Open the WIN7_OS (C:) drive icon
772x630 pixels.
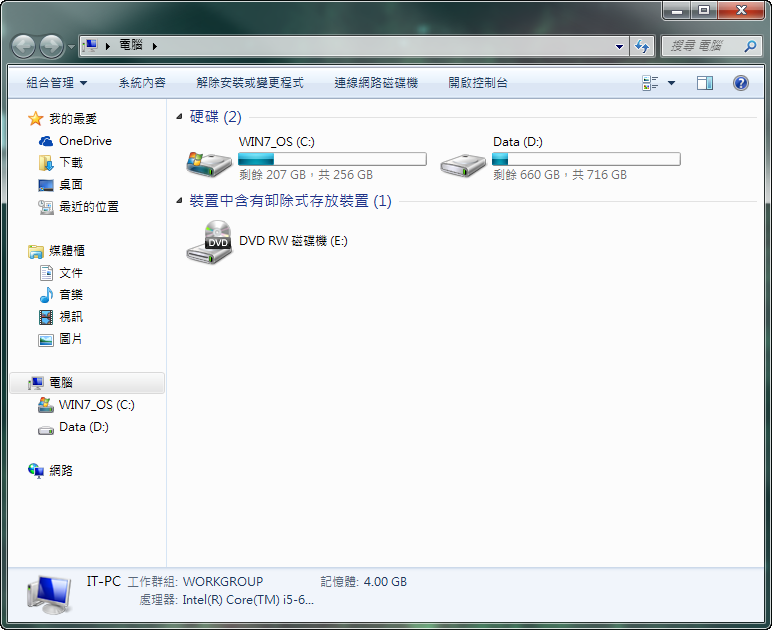pos(209,161)
